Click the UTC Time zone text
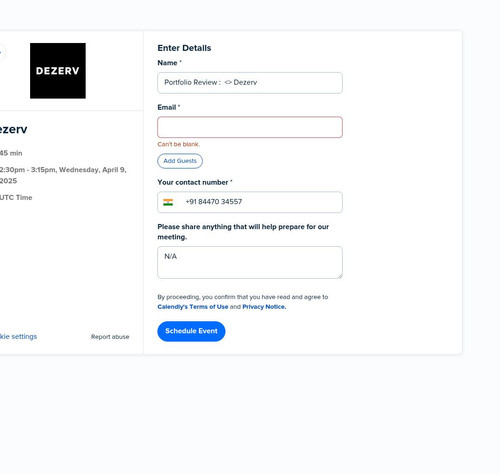Viewport: 500px width, 474px height. (x=16, y=197)
